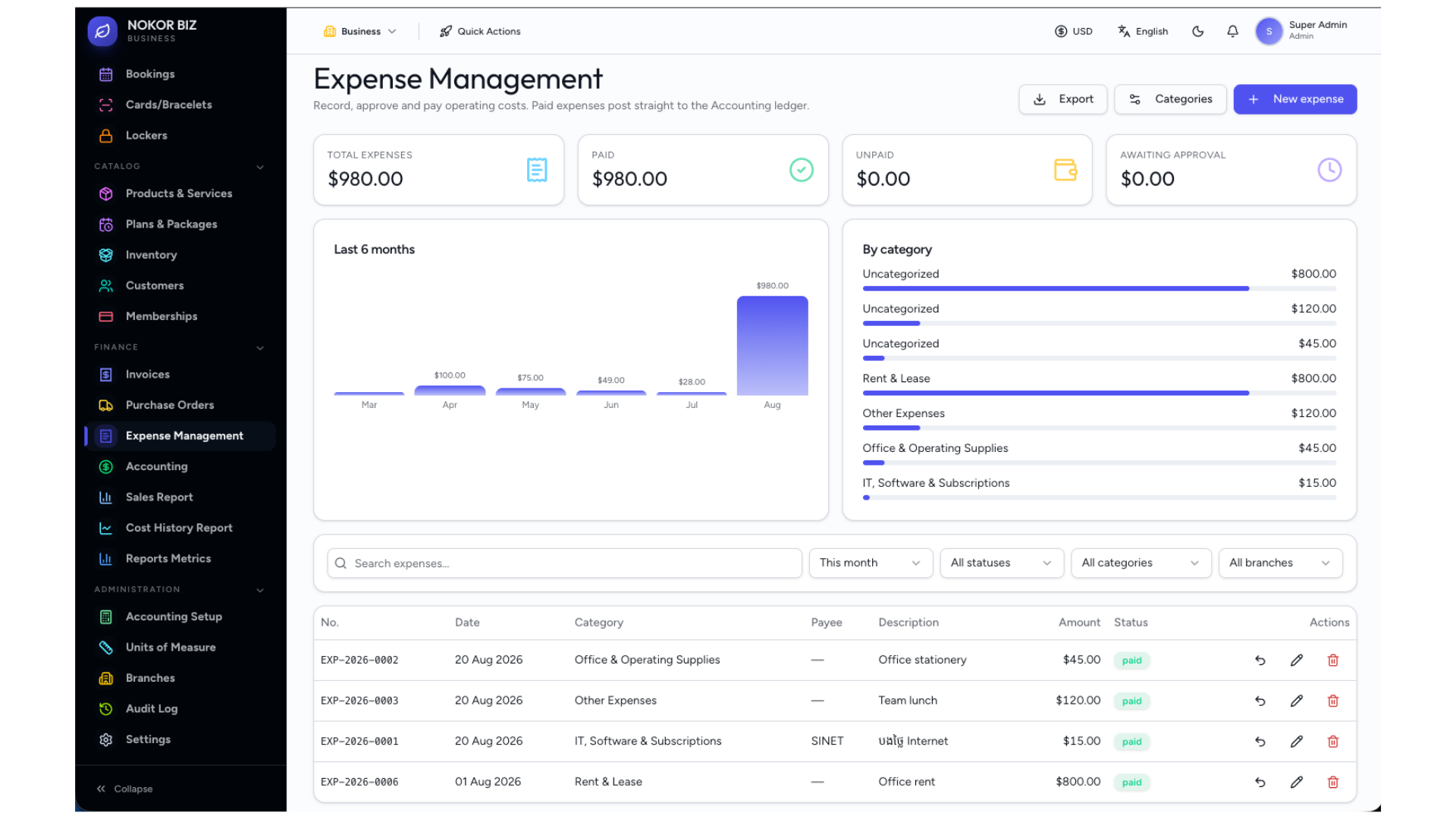Open Cost History Report
Screen dimensions: 1456x819
(180, 529)
